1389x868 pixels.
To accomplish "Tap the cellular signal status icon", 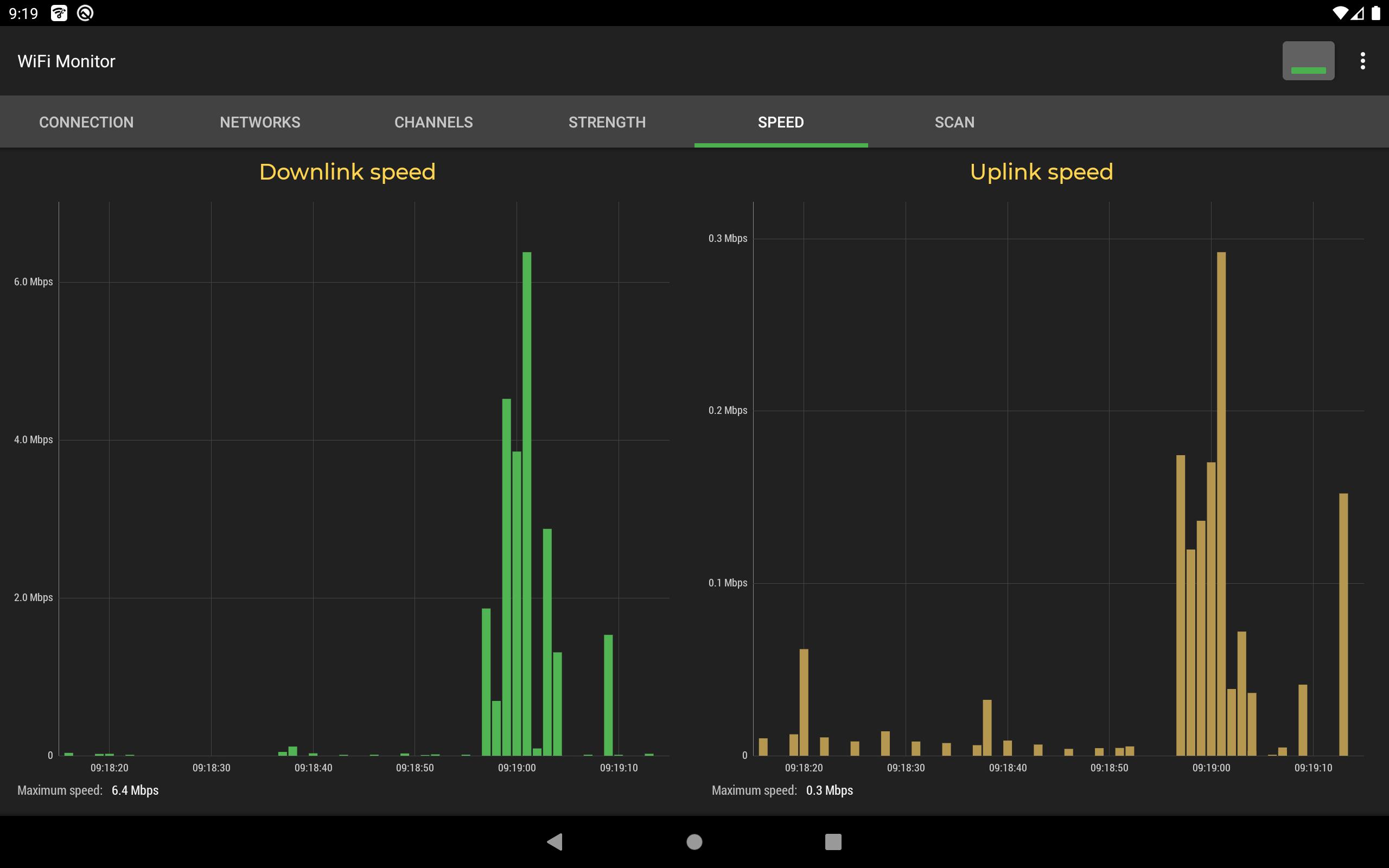I will (1358, 12).
